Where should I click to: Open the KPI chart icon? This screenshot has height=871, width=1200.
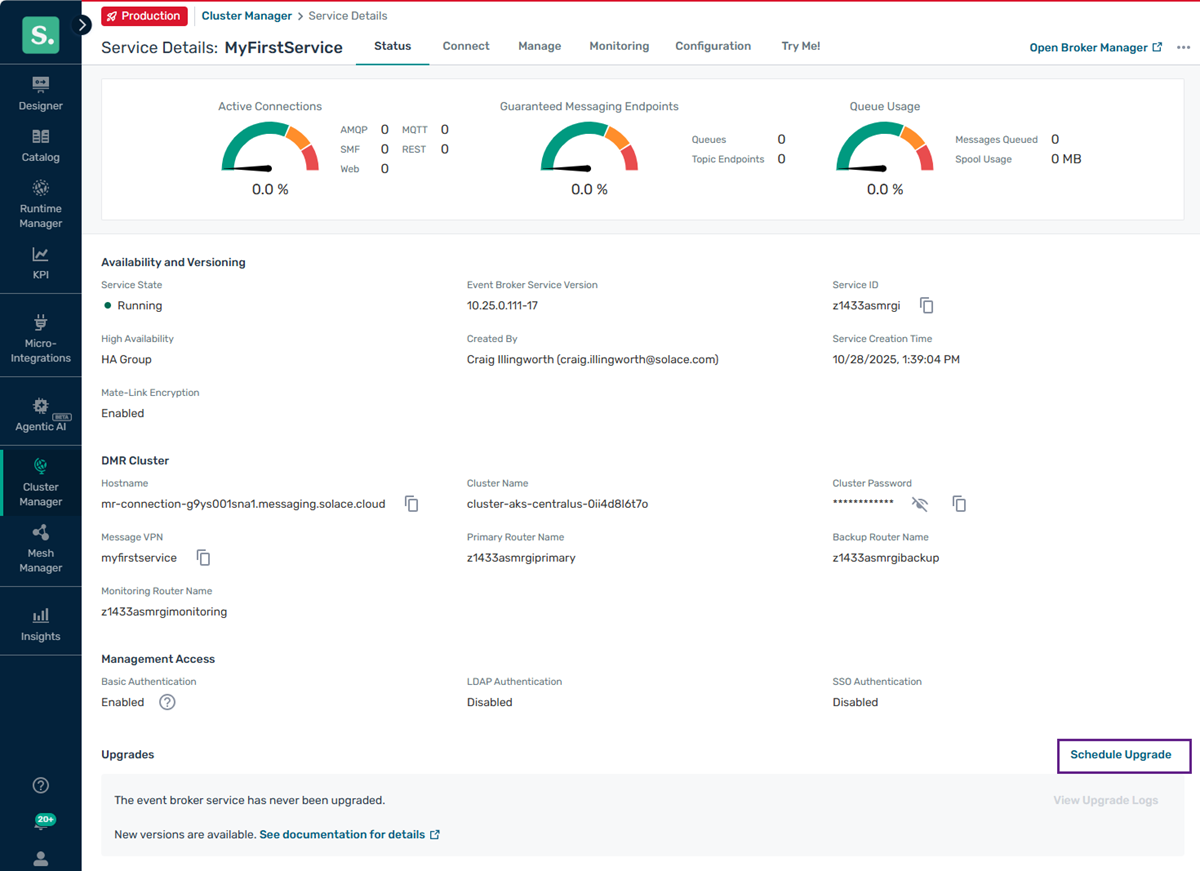[x=40, y=262]
